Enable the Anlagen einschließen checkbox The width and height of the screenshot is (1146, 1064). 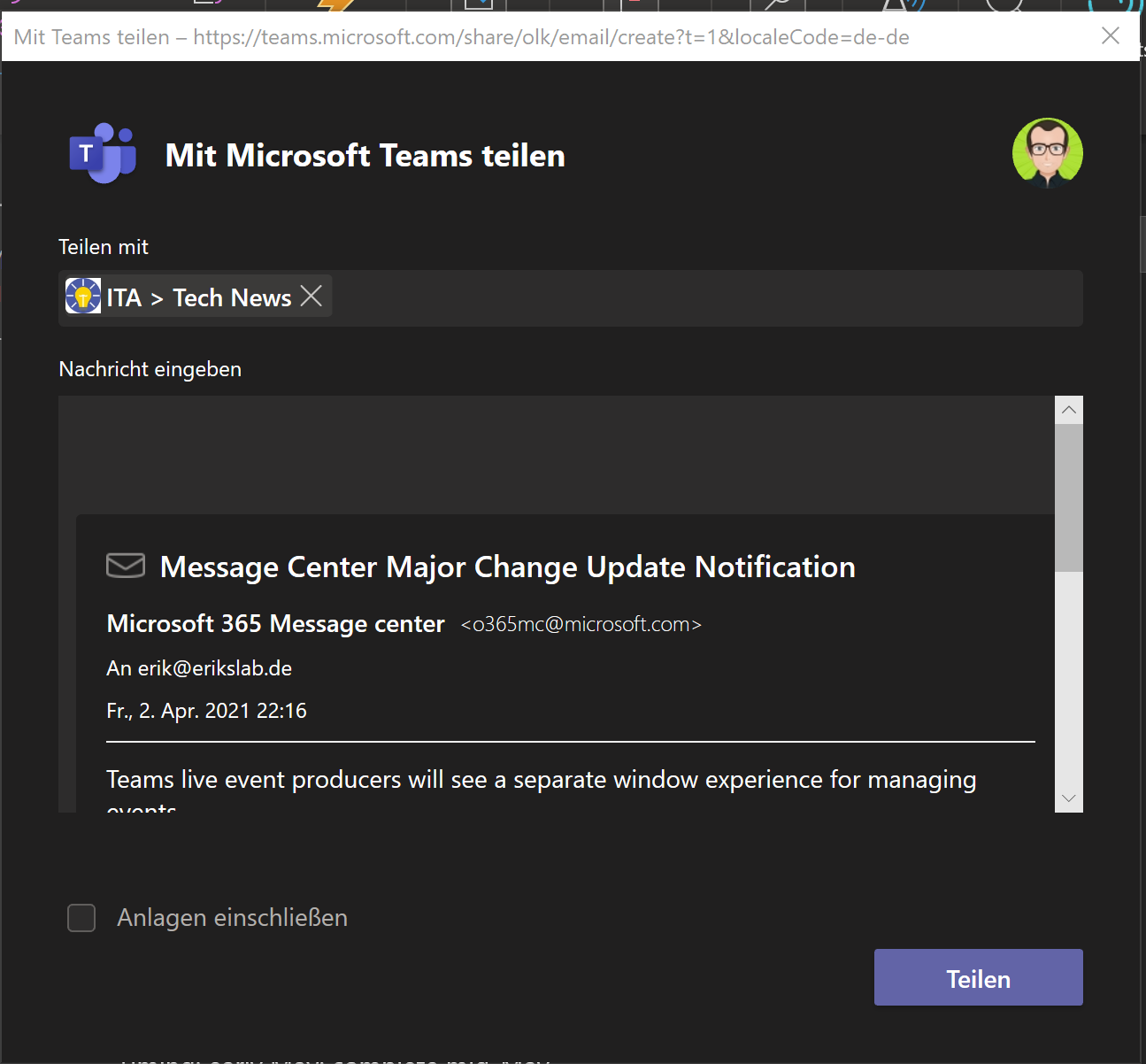pyautogui.click(x=81, y=918)
